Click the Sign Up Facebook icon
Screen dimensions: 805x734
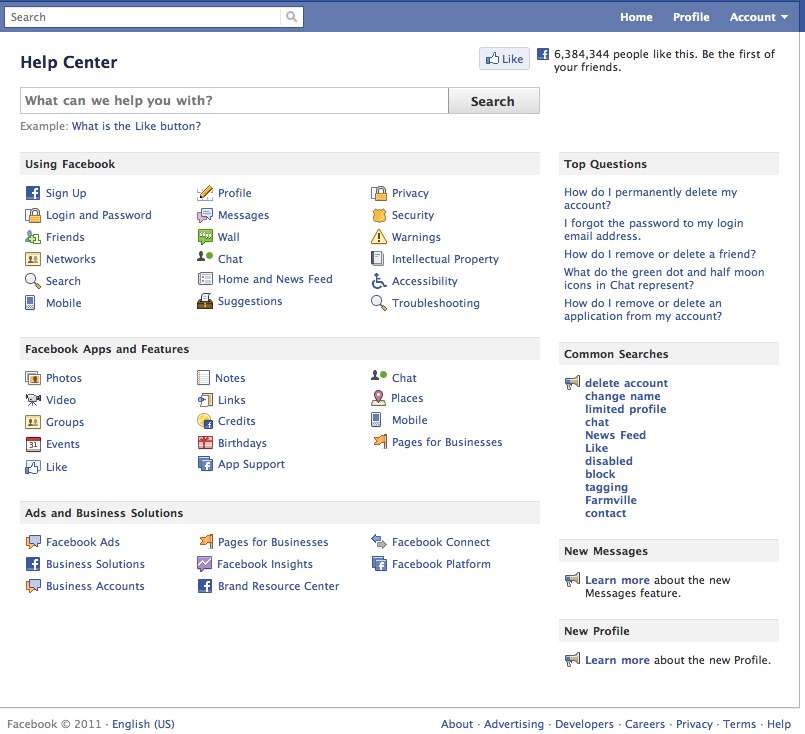(33, 193)
